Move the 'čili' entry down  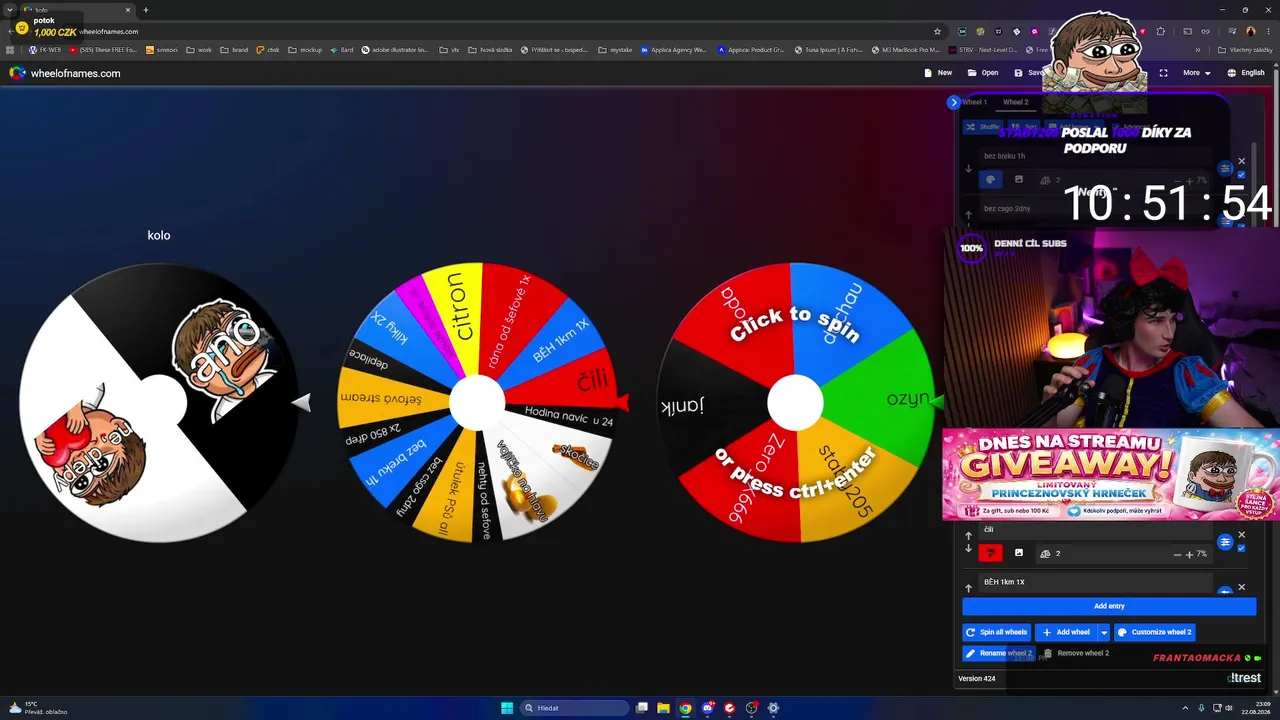[968, 549]
